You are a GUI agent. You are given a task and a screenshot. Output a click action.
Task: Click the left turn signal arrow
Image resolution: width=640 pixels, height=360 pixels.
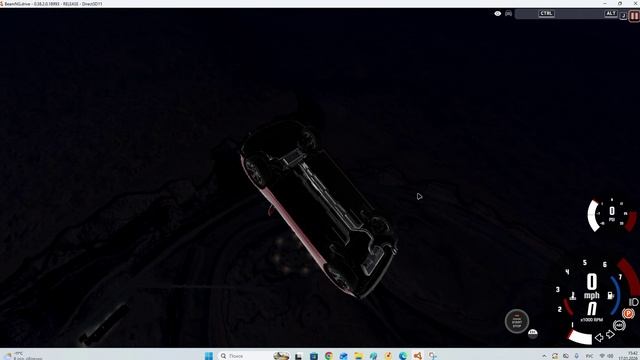599,337
